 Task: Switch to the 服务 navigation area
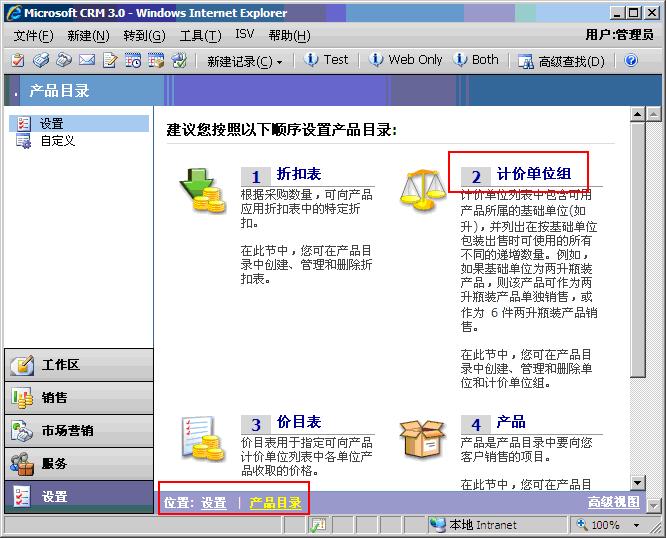79,464
